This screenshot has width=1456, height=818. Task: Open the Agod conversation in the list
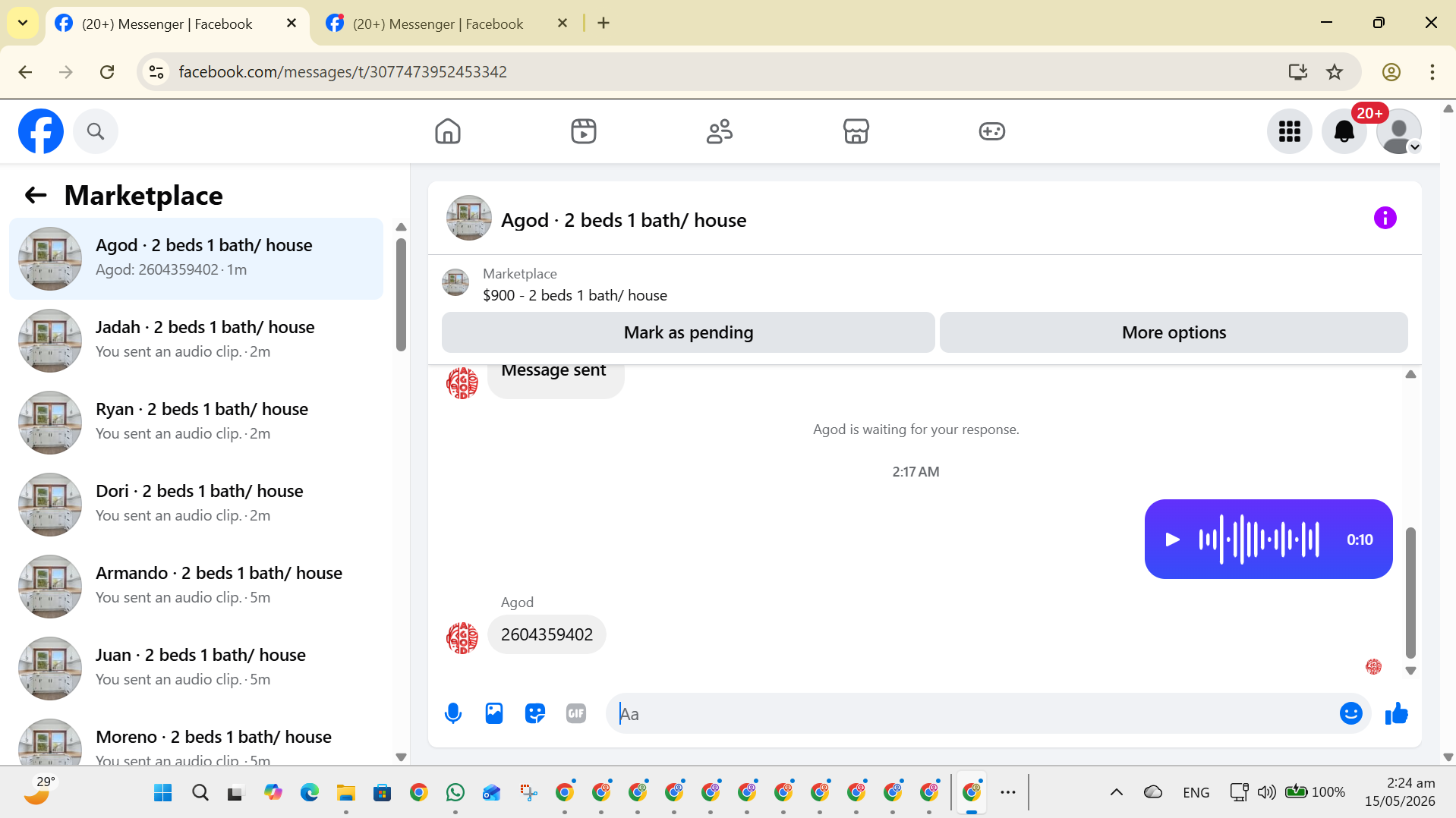(196, 259)
